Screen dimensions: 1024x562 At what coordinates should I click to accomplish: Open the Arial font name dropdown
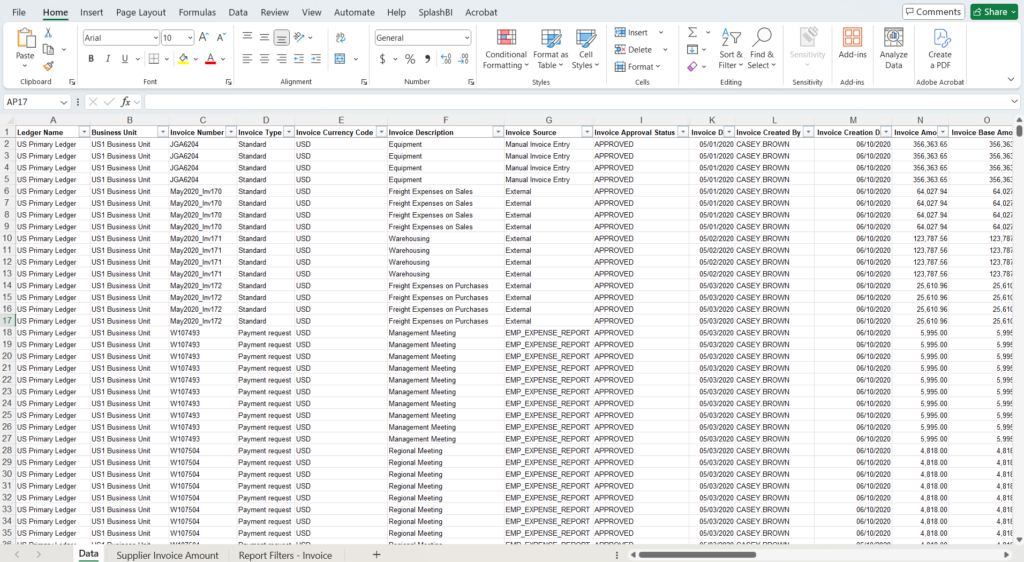tap(154, 37)
